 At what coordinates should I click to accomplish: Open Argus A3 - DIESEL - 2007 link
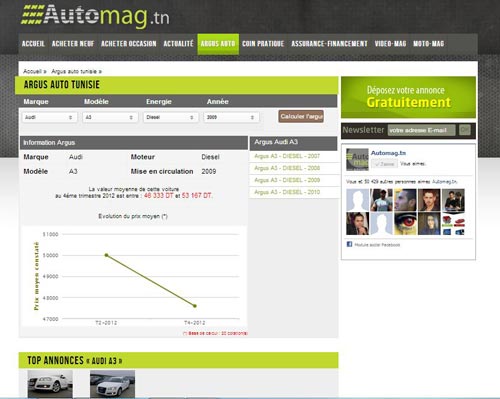pyautogui.click(x=287, y=156)
